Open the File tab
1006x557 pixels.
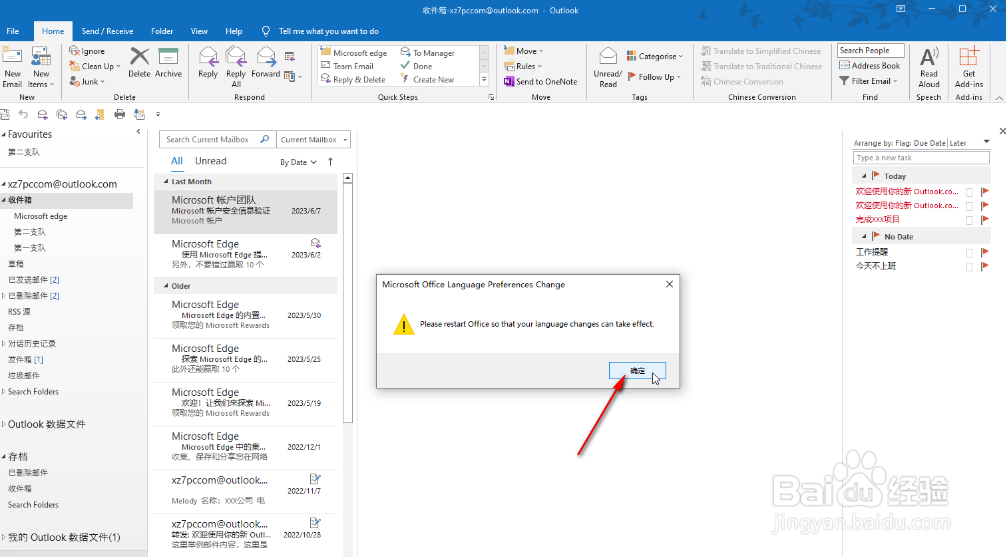pyautogui.click(x=13, y=31)
